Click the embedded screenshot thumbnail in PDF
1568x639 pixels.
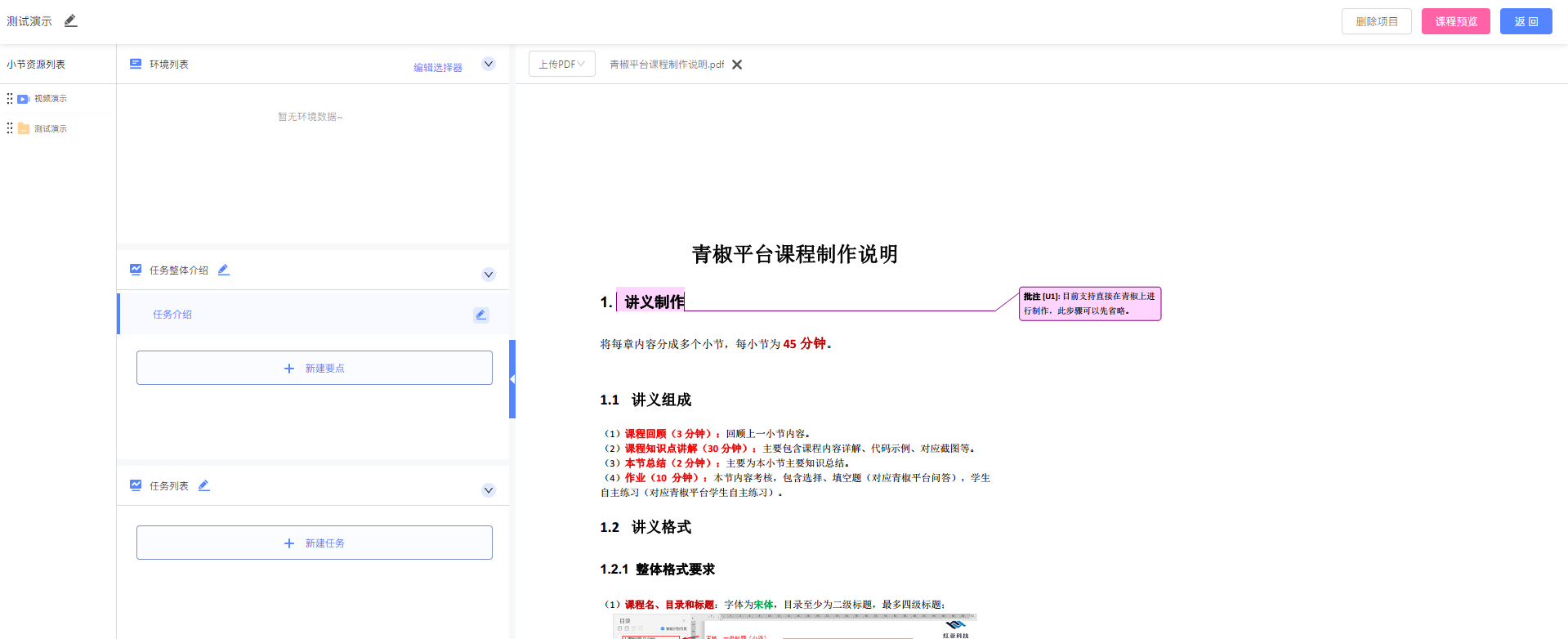point(795,627)
